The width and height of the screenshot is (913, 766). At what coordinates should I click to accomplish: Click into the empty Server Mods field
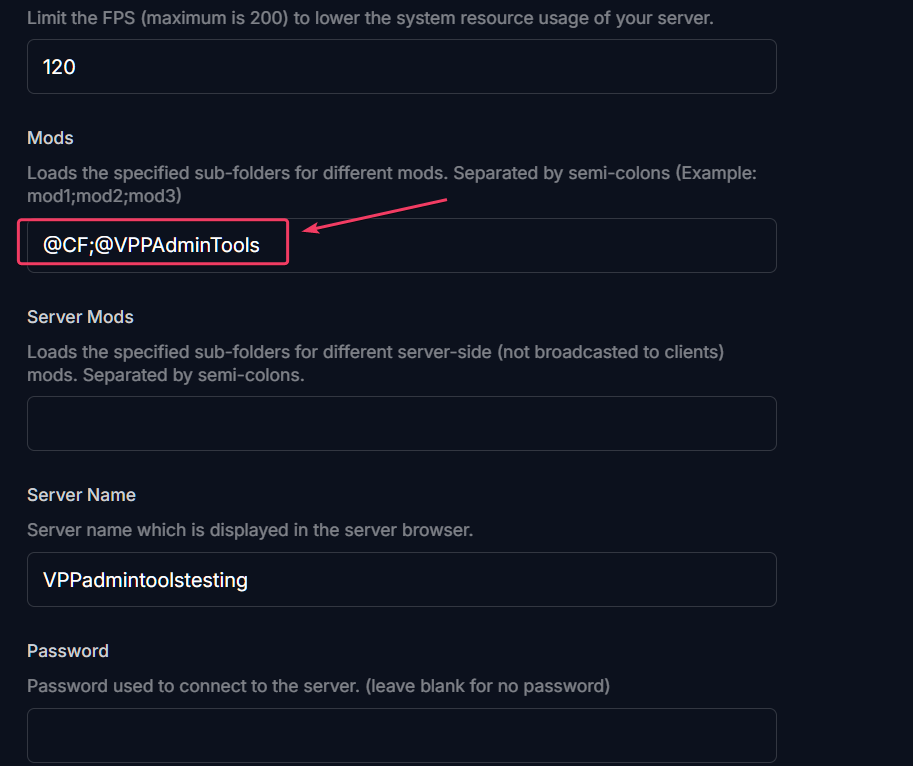tap(401, 423)
